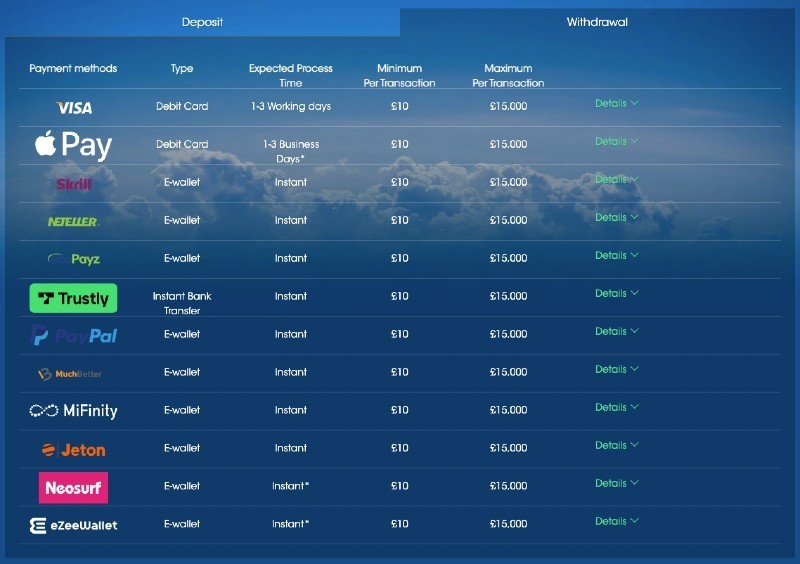Image resolution: width=800 pixels, height=564 pixels.
Task: Click '£10' minimum in the Payz row
Action: (x=399, y=258)
